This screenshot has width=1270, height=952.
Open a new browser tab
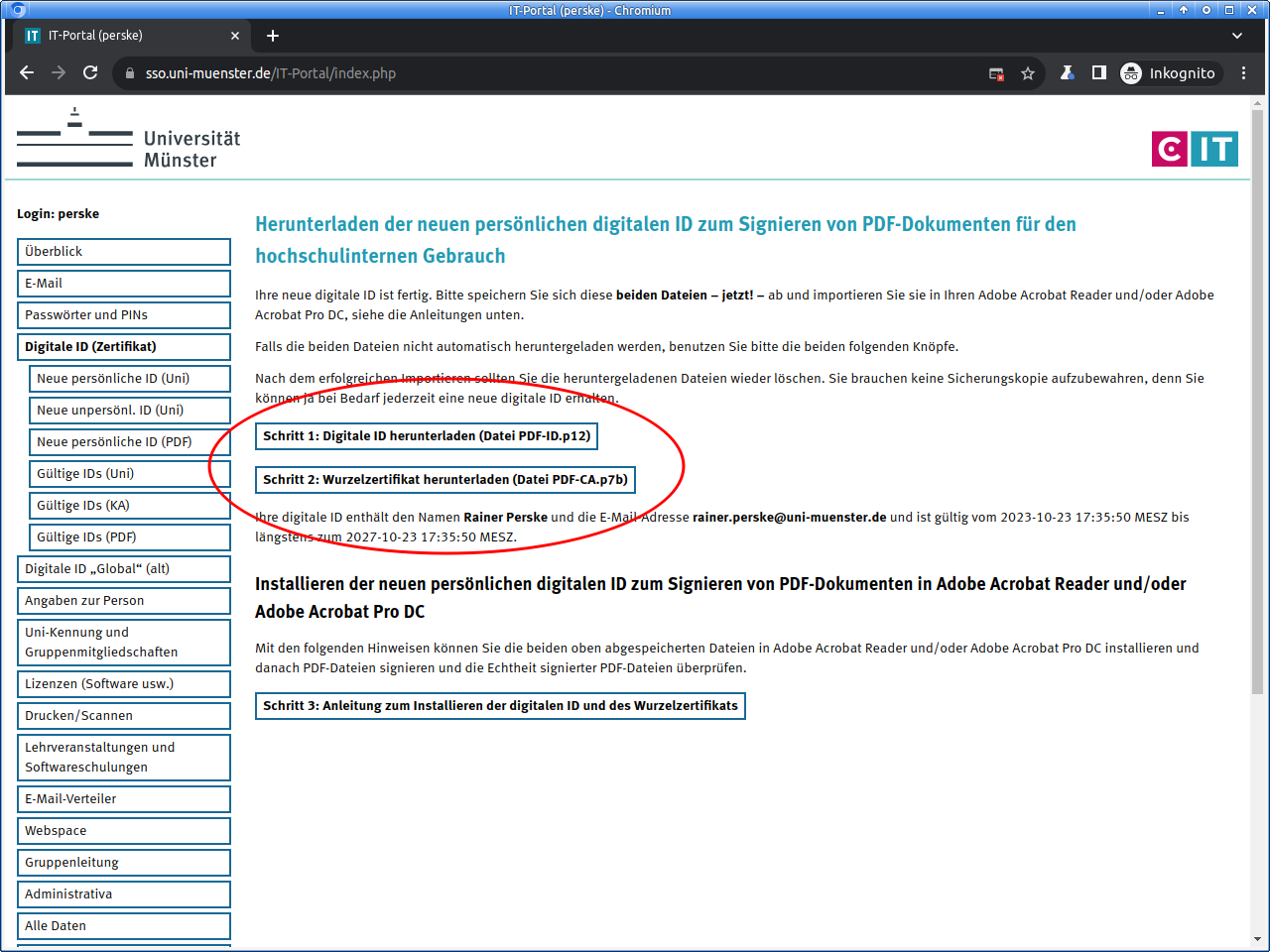pyautogui.click(x=273, y=36)
